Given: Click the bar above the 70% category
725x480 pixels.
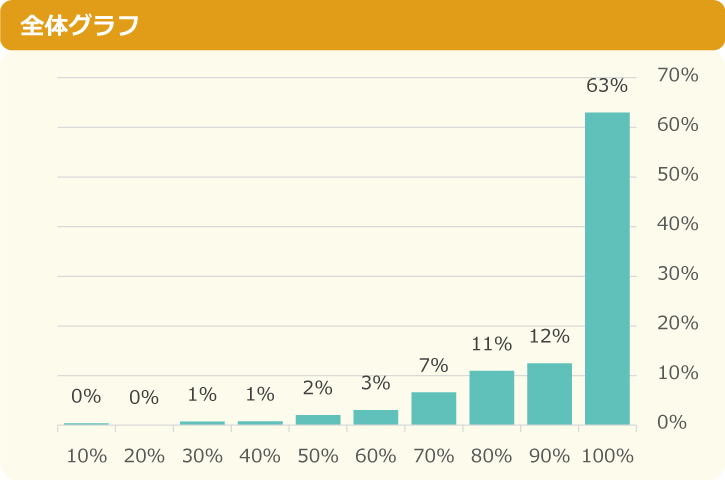Looking at the screenshot, I should pyautogui.click(x=434, y=408).
